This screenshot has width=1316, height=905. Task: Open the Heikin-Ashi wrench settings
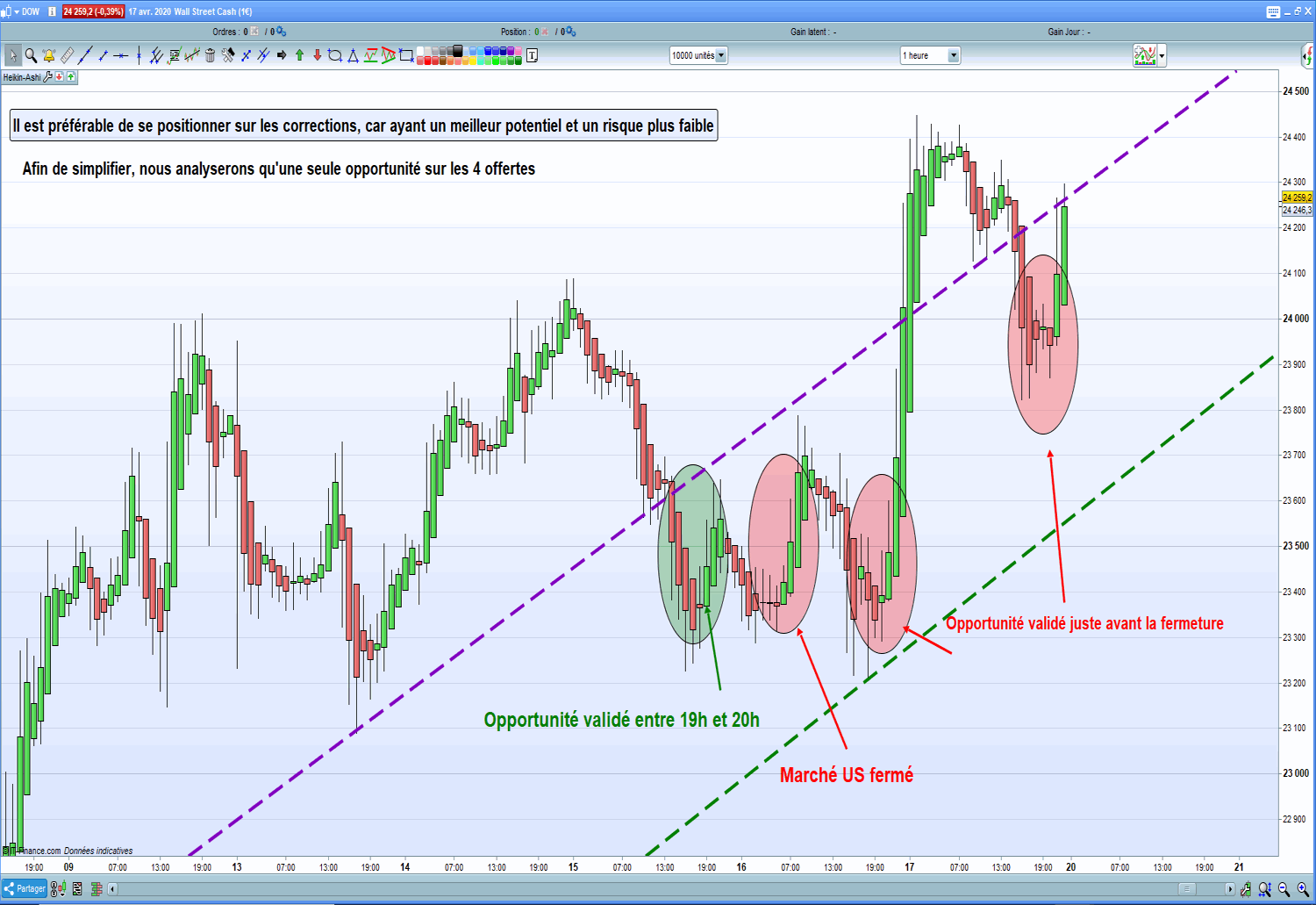(x=48, y=77)
